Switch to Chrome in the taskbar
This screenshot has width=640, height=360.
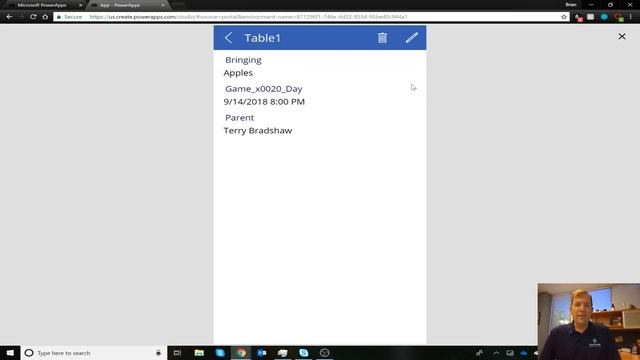click(241, 353)
